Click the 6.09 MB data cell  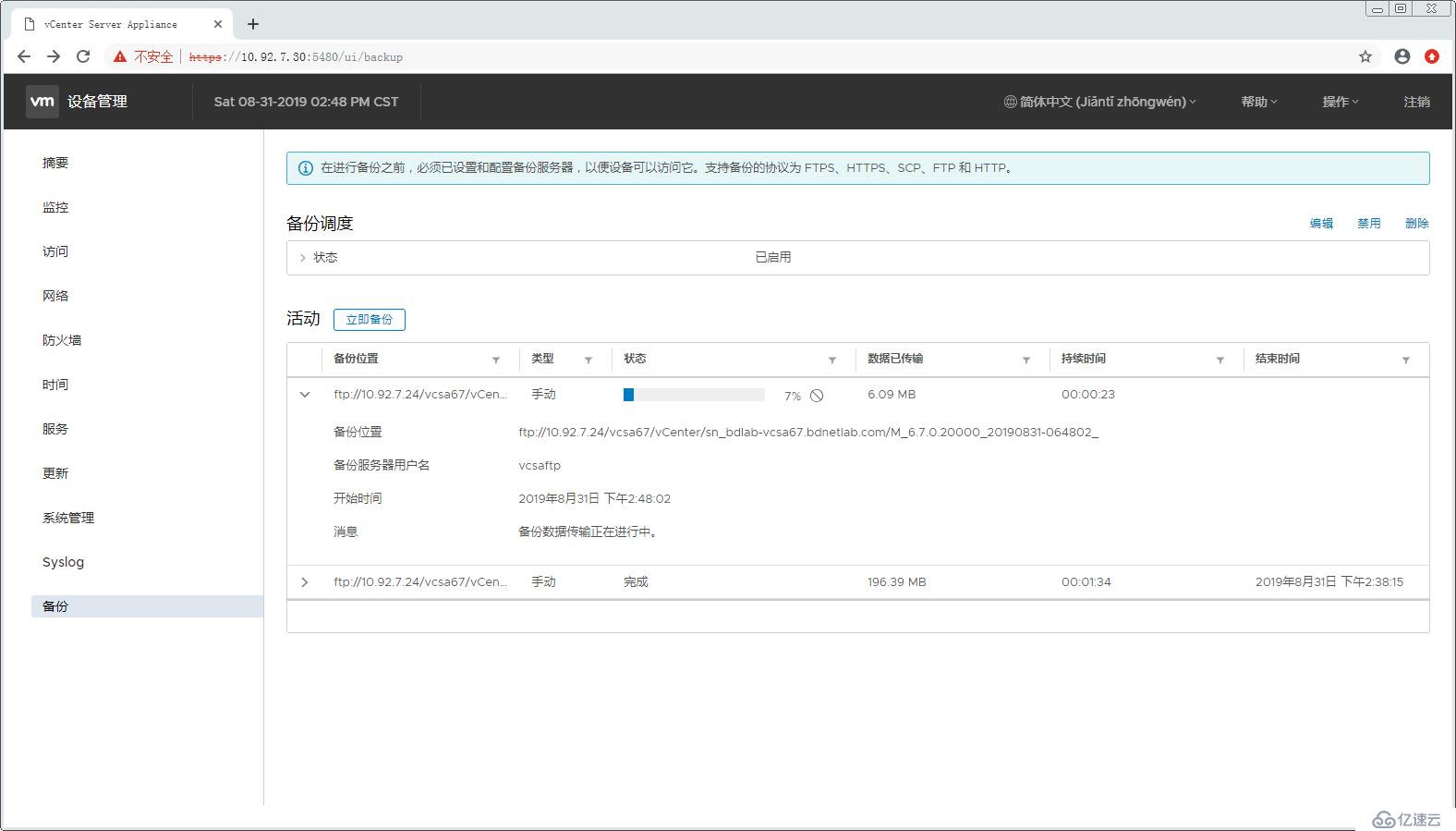pyautogui.click(x=892, y=395)
